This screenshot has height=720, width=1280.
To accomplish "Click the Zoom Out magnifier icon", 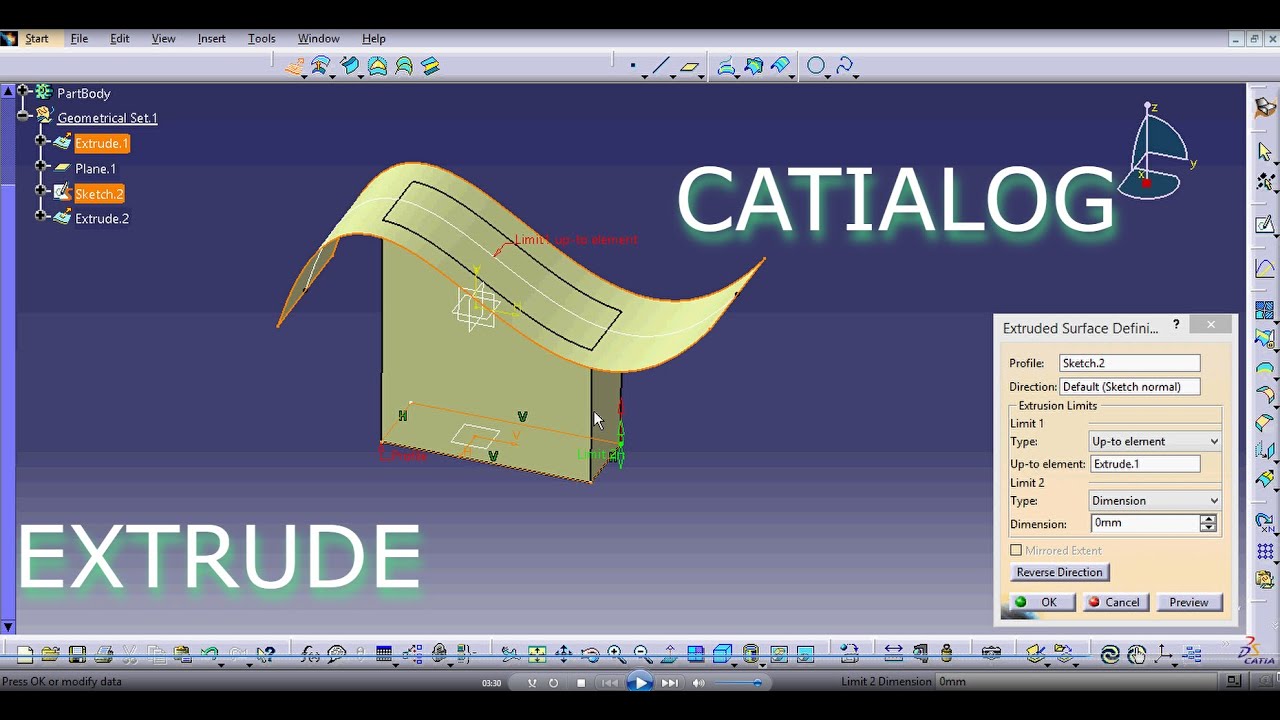I will pos(643,655).
